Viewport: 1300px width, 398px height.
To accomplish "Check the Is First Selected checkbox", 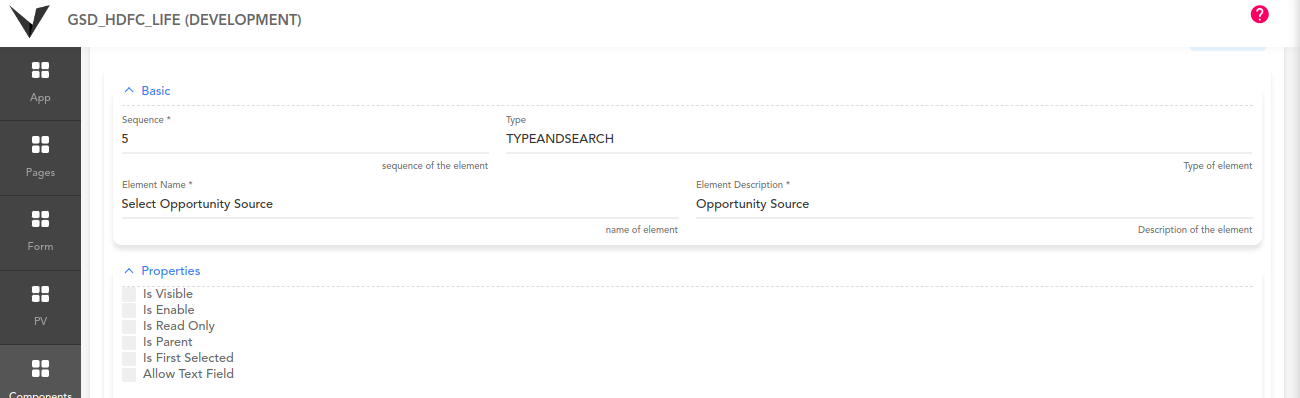I will (x=129, y=358).
